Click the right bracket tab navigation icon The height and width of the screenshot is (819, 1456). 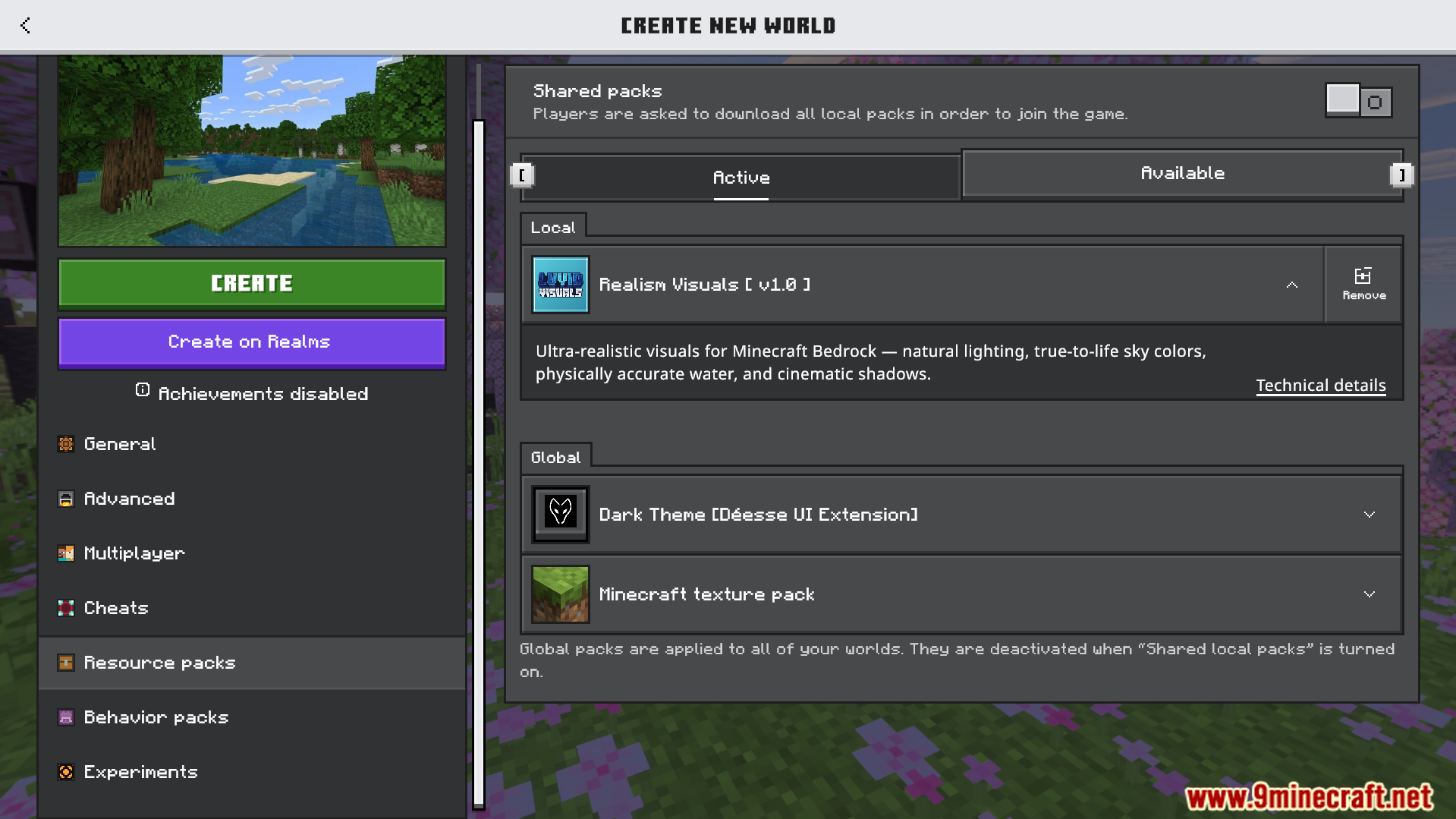tap(1401, 175)
